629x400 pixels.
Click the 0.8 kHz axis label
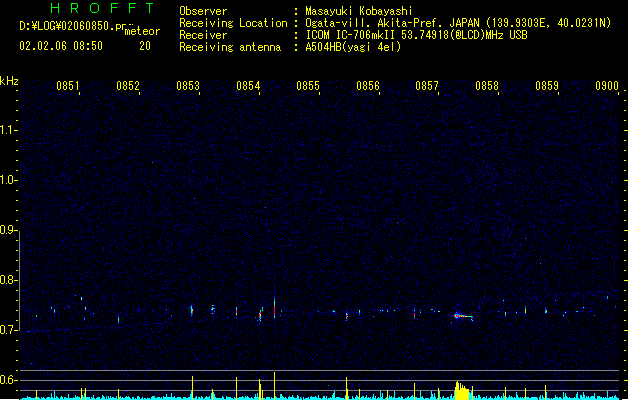pos(8,280)
